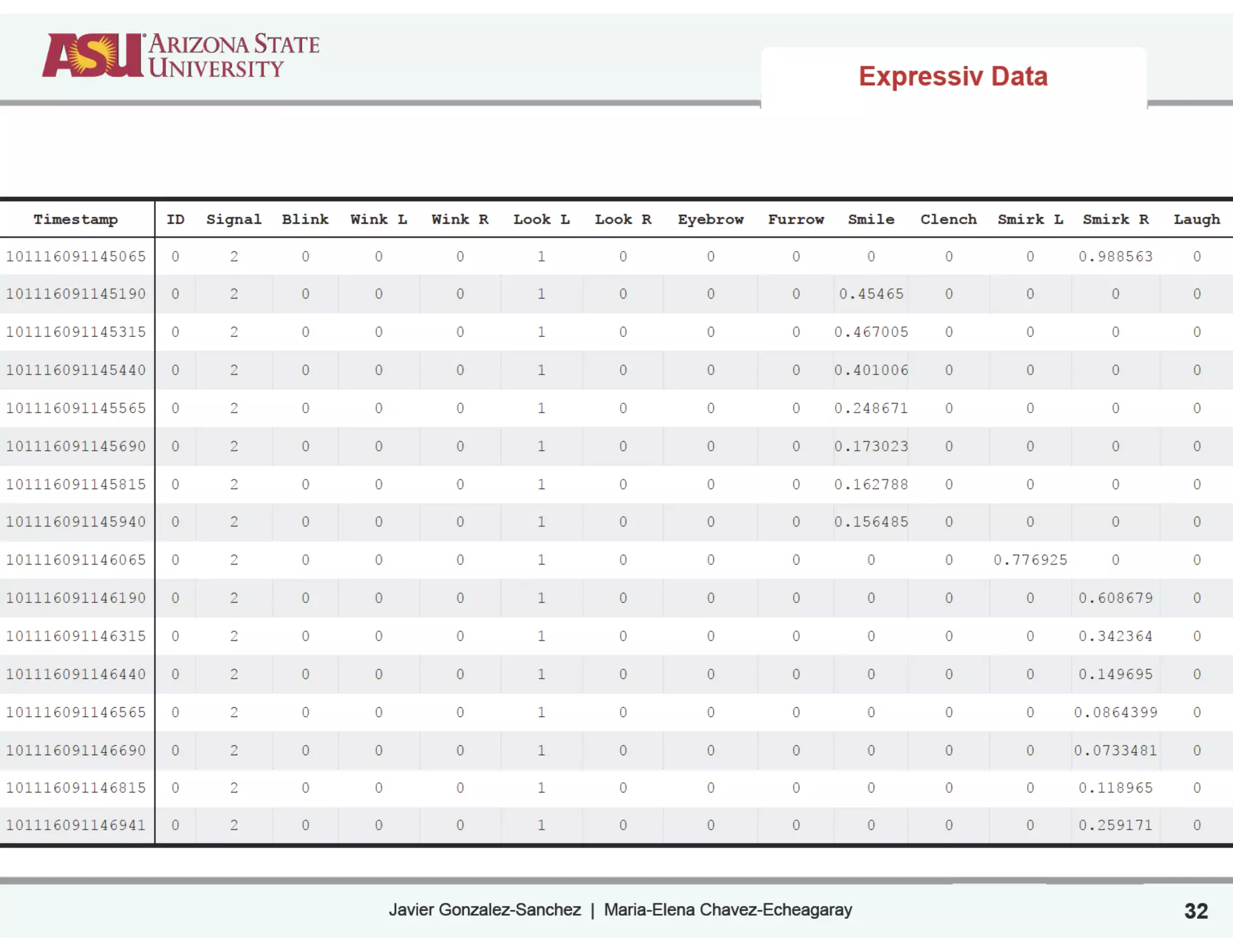Viewport: 1233px width, 952px height.
Task: Click timestamp cell 101116091145065
Action: coord(76,257)
